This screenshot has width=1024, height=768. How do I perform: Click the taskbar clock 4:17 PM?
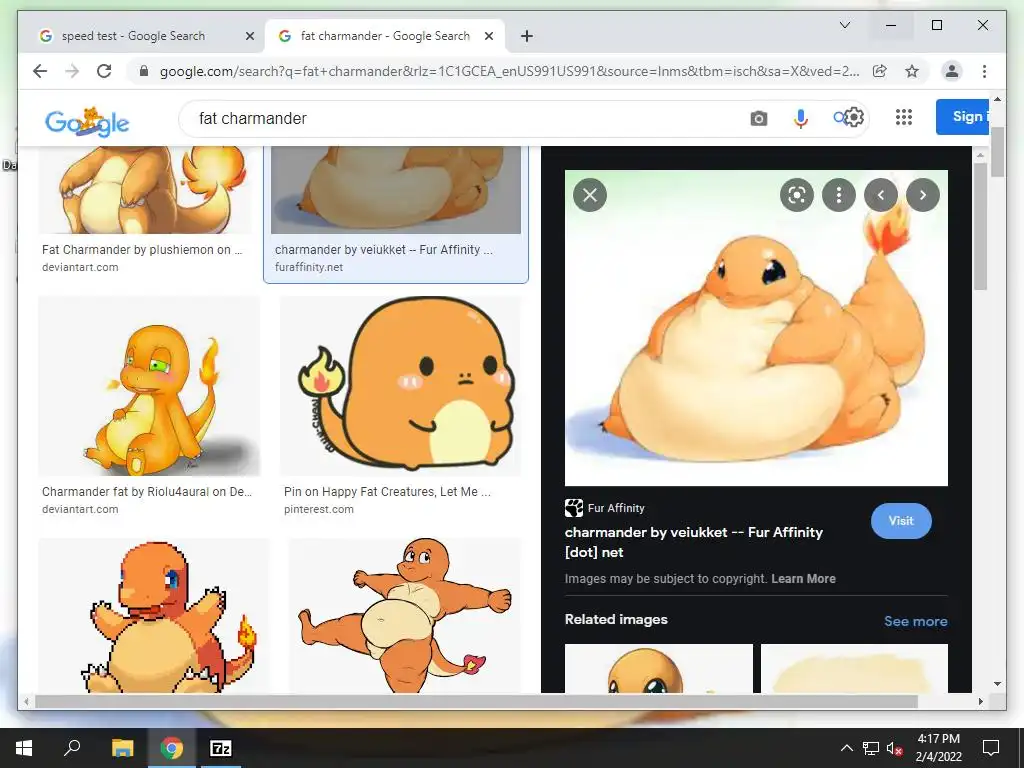[x=938, y=739]
